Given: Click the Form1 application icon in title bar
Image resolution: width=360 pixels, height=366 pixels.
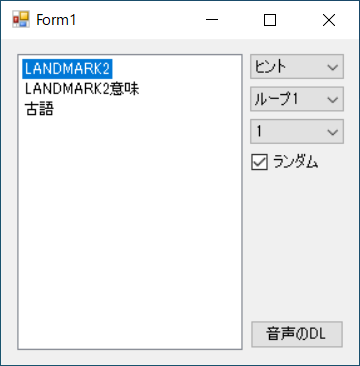Looking at the screenshot, I should [21, 20].
